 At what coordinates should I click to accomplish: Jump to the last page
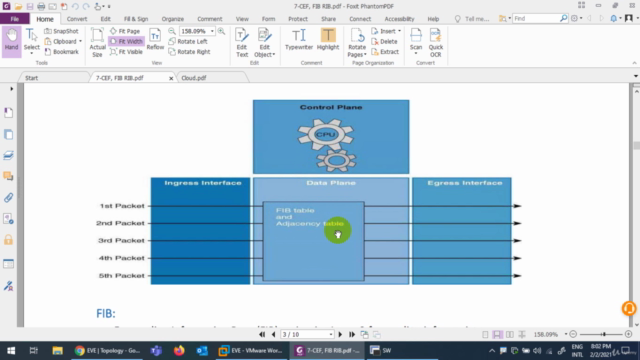(x=352, y=334)
